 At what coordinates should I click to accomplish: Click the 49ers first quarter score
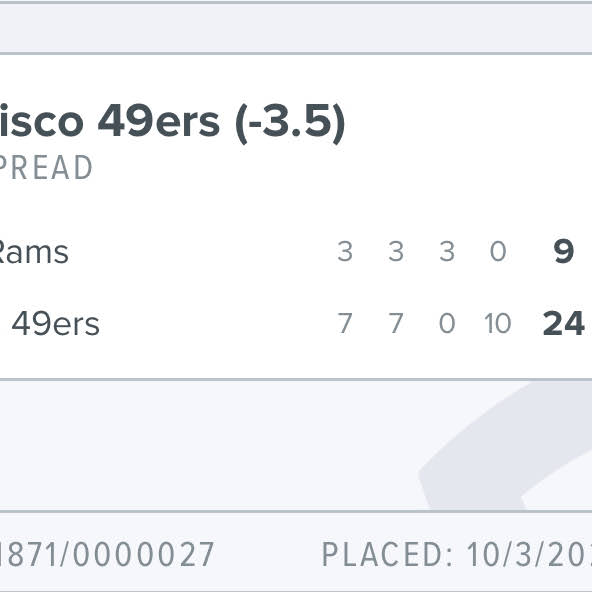pos(345,323)
